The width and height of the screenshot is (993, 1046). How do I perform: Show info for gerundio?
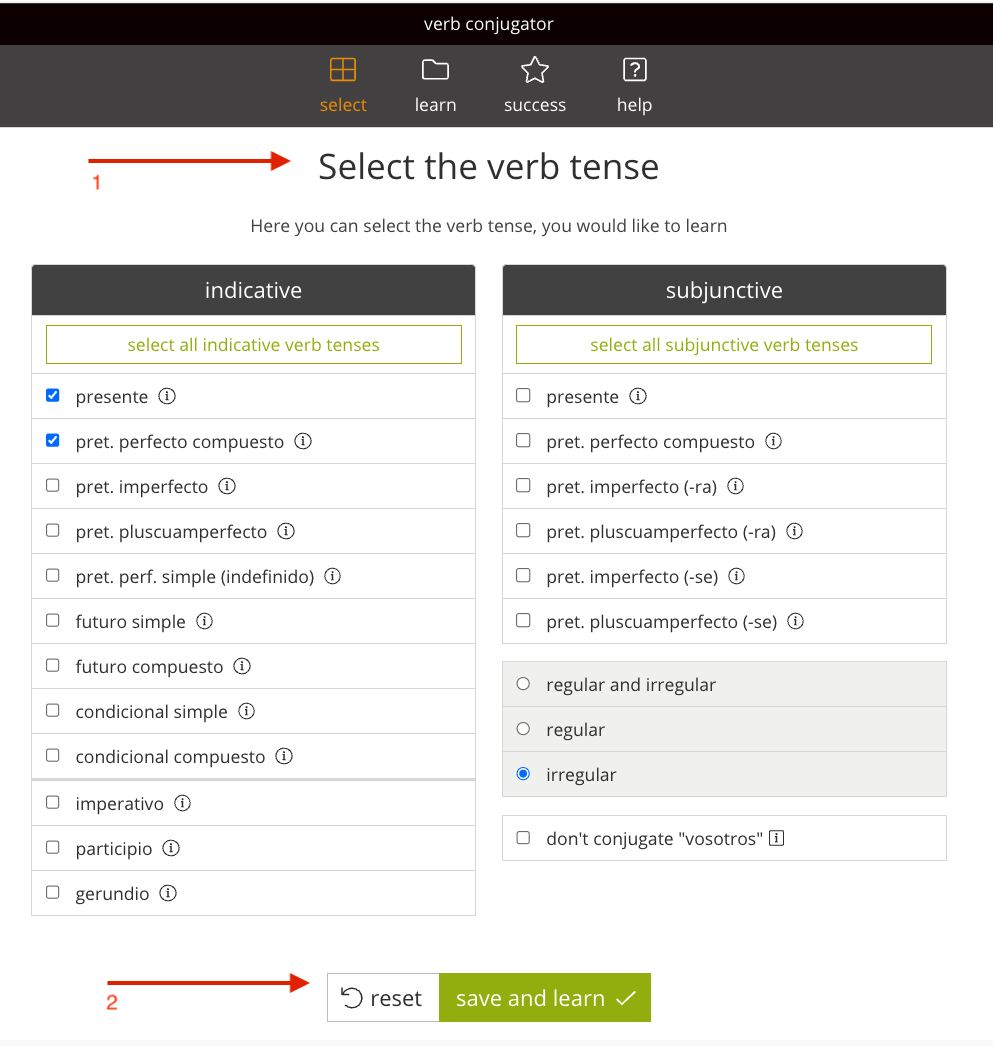168,893
